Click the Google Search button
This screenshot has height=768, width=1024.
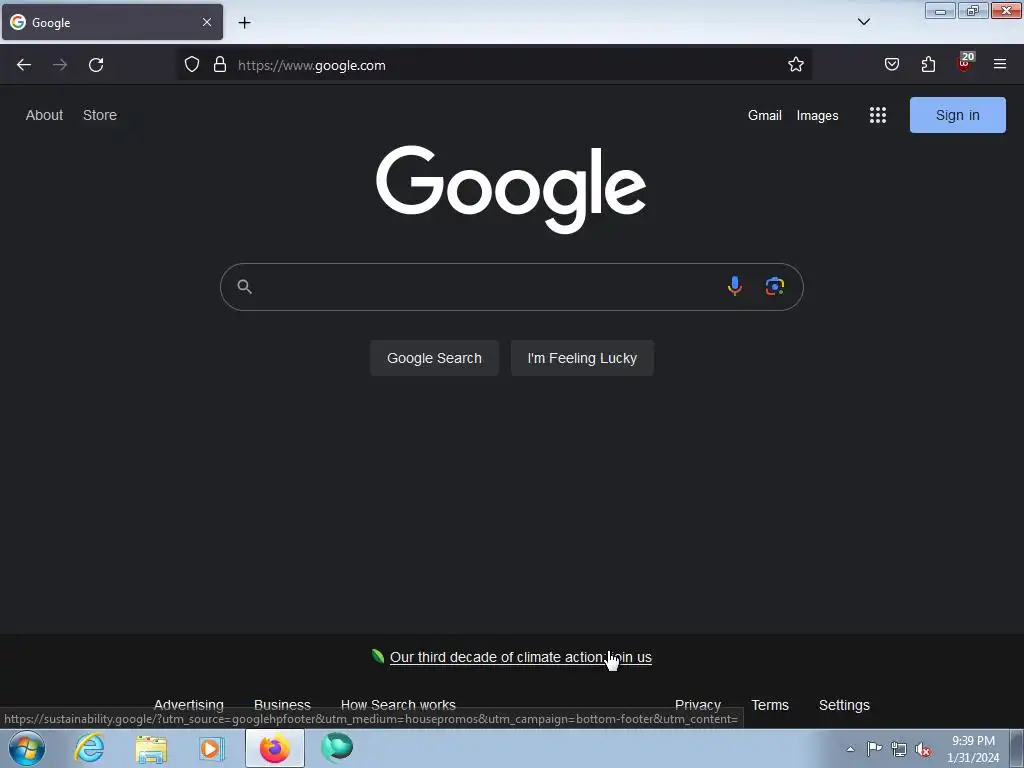click(x=434, y=358)
